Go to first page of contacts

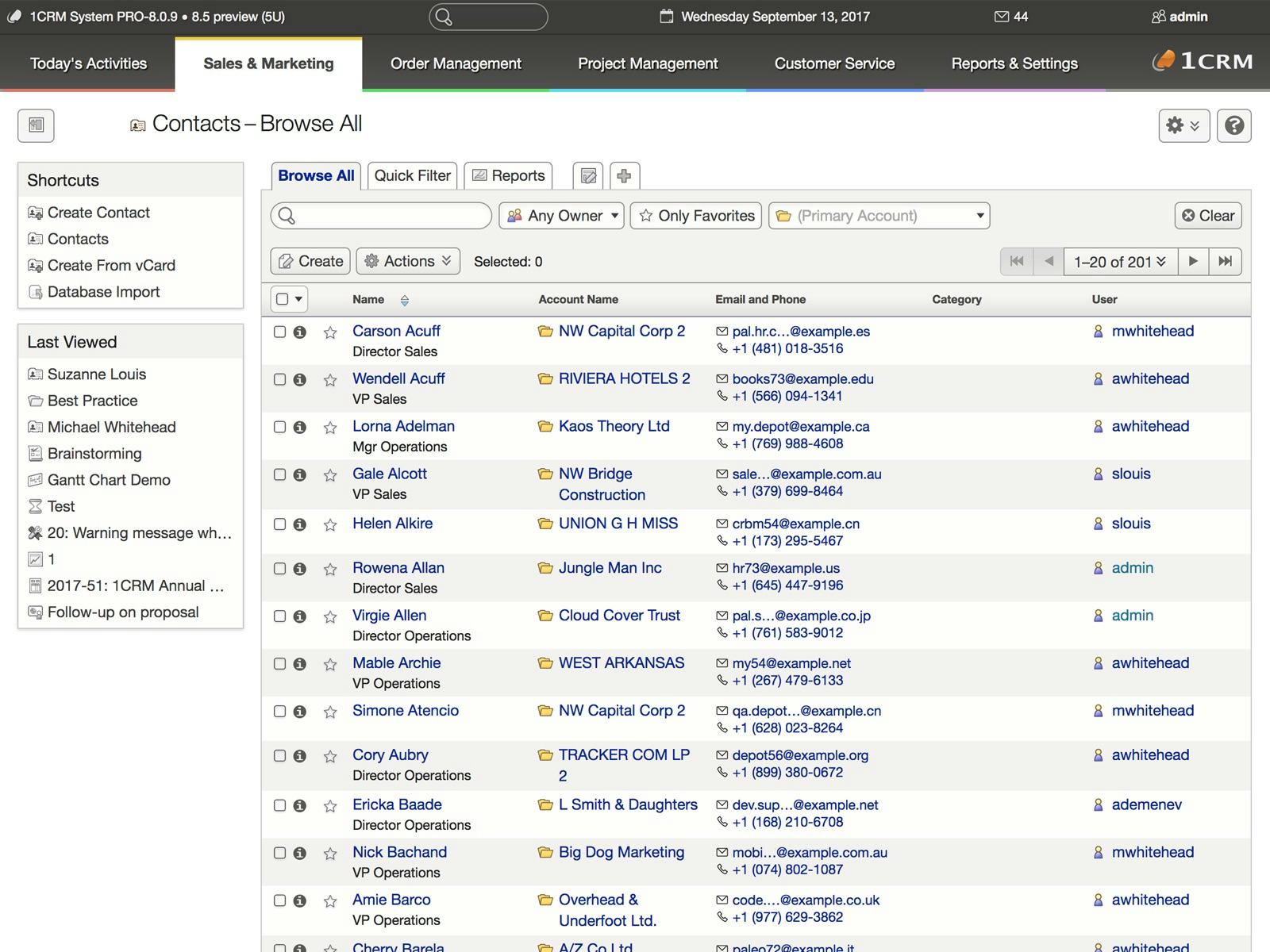pos(1017,261)
